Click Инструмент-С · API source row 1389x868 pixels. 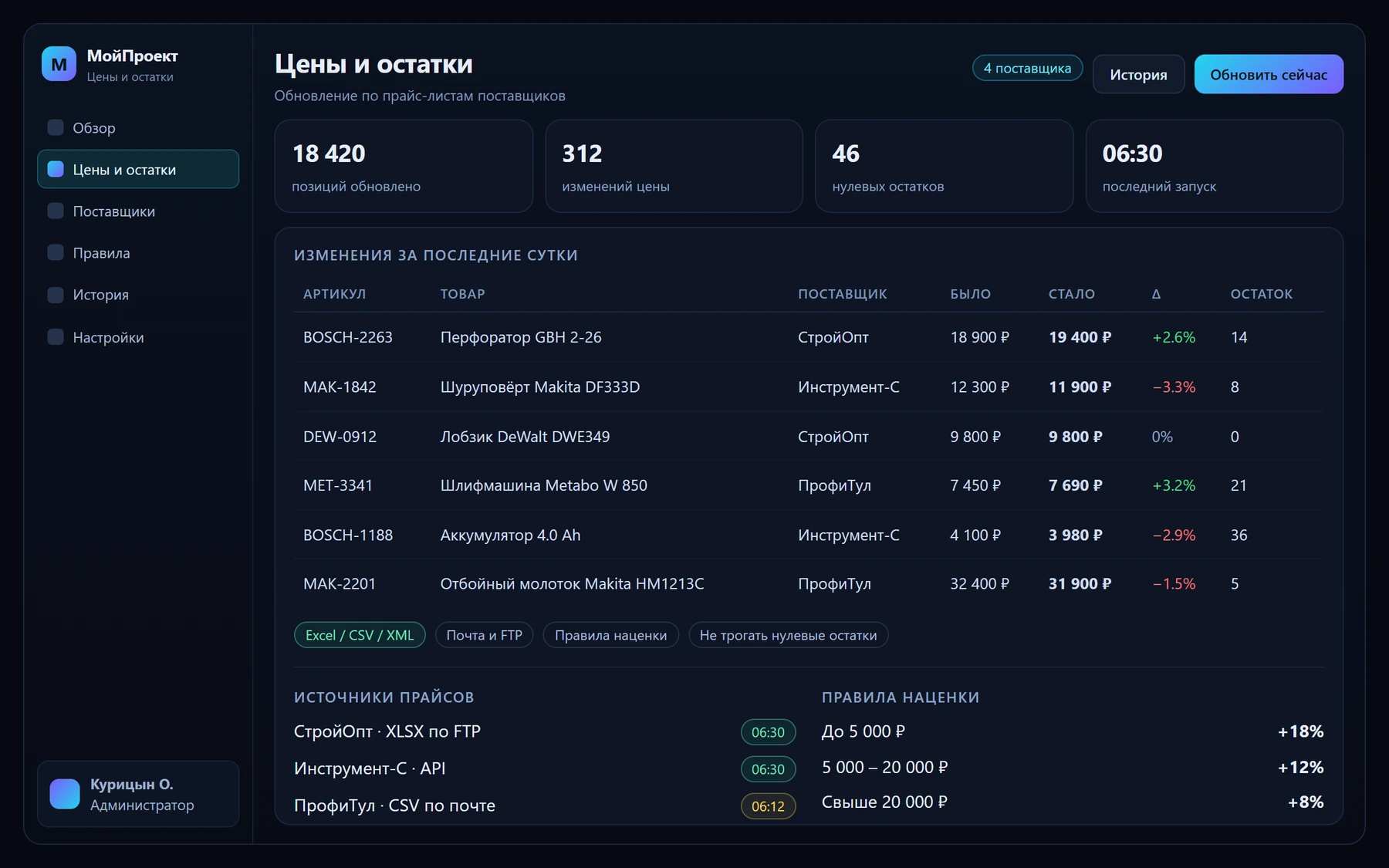pyautogui.click(x=544, y=768)
